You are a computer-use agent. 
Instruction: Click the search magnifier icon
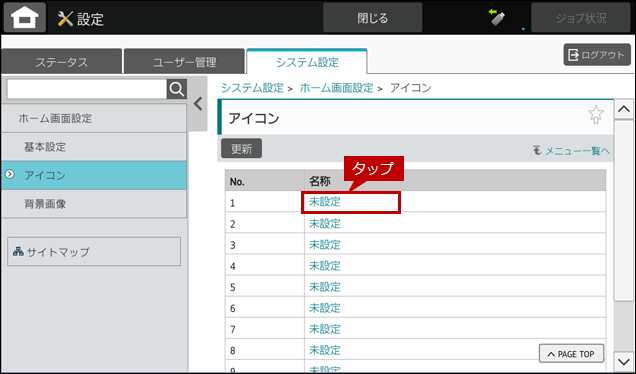coord(177,89)
